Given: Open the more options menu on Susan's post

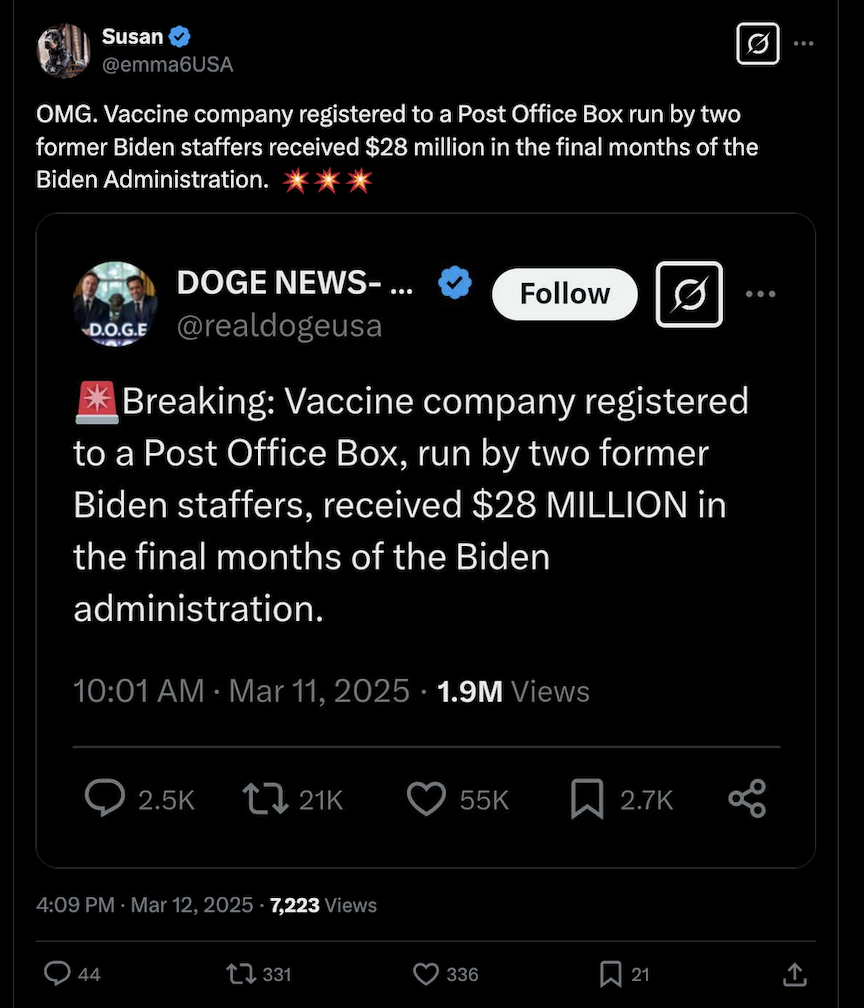Looking at the screenshot, I should (x=803, y=44).
